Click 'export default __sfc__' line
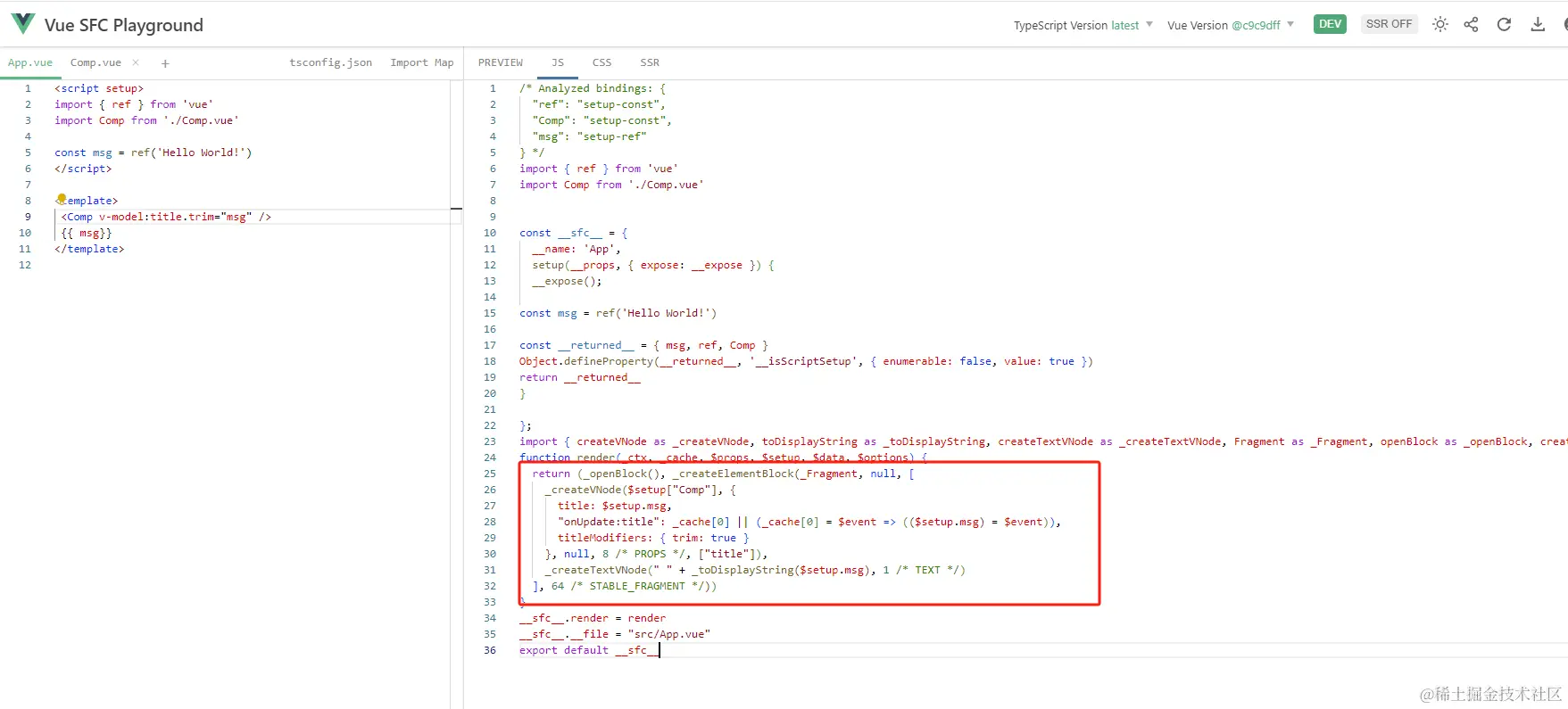 pos(589,650)
